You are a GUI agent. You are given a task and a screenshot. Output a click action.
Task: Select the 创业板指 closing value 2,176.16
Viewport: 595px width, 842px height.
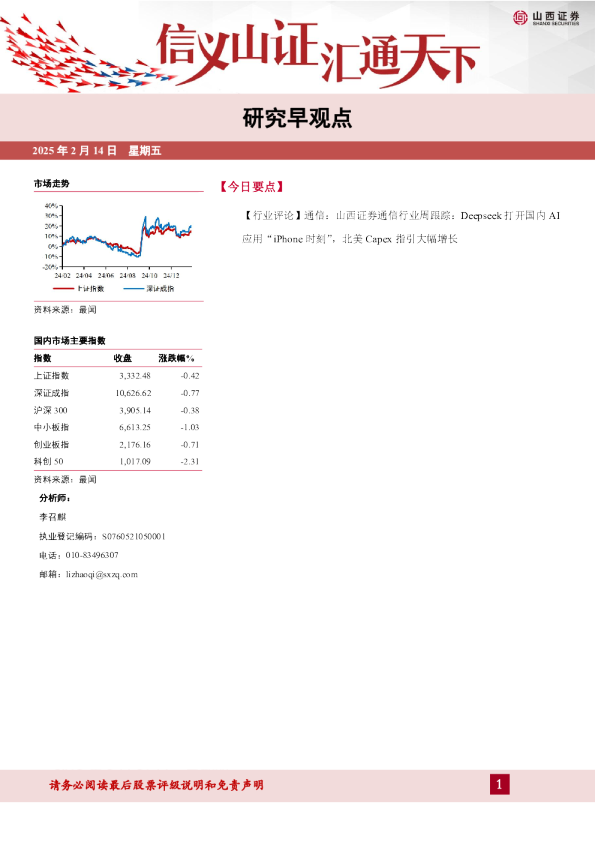click(135, 445)
